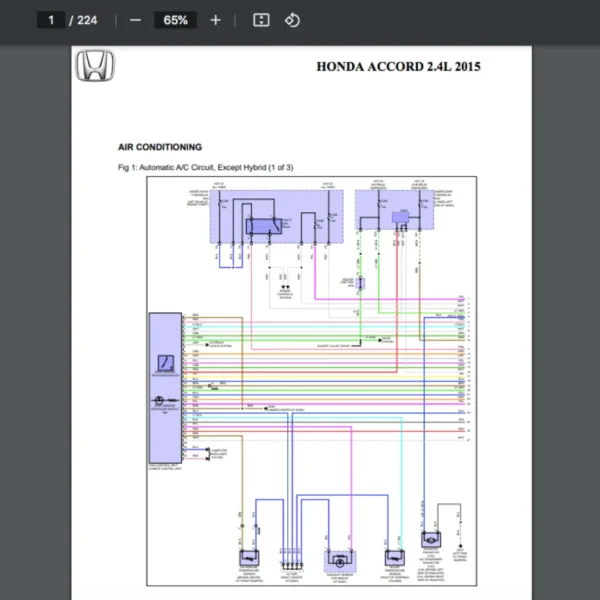Click the sunlight sensor dashed symbol at bottom

[341, 559]
